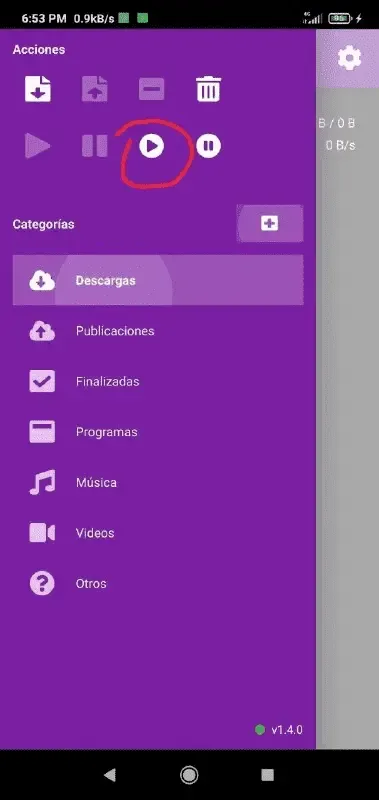Tap the v1.4.0 version label

(287, 730)
